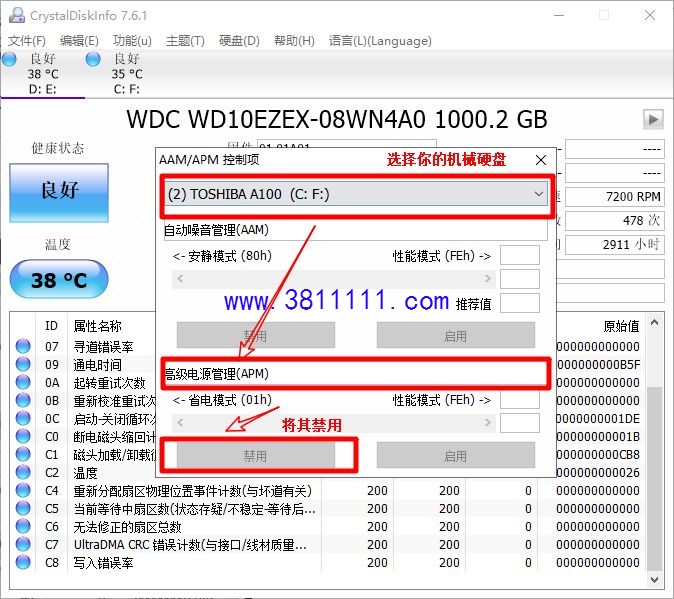Click the AAM 禁用 button
The image size is (674, 599).
[255, 335]
